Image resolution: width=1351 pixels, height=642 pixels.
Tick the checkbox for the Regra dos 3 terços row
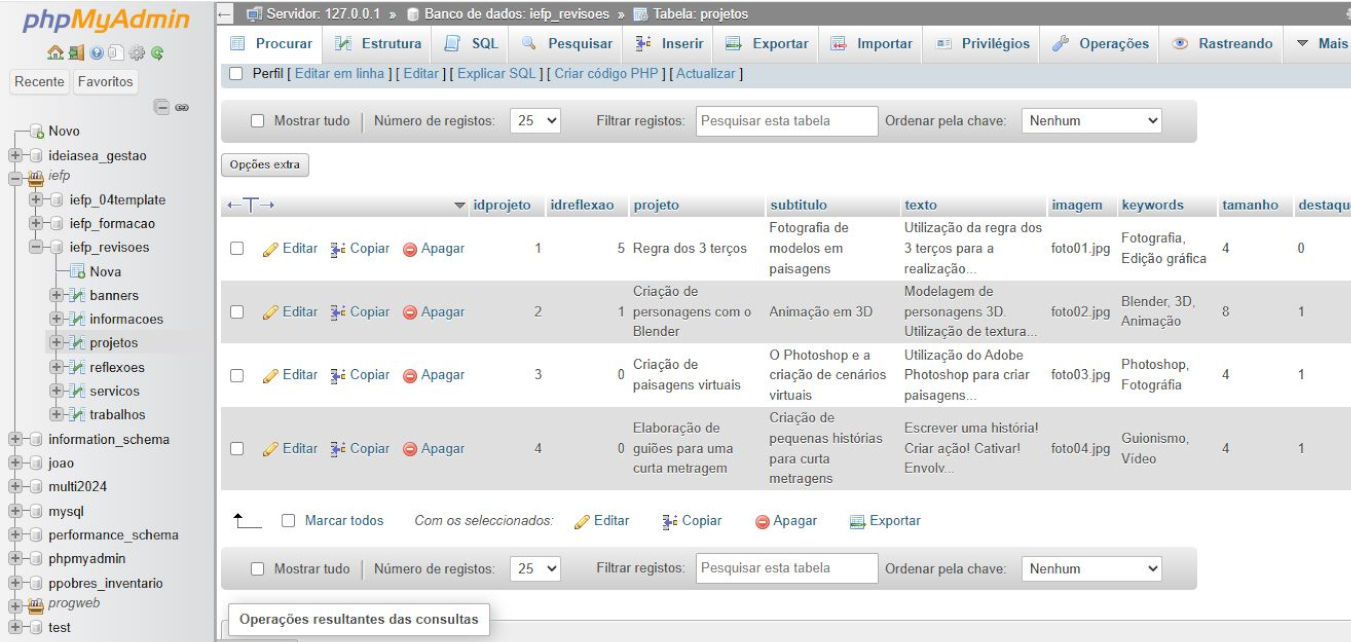point(238,249)
